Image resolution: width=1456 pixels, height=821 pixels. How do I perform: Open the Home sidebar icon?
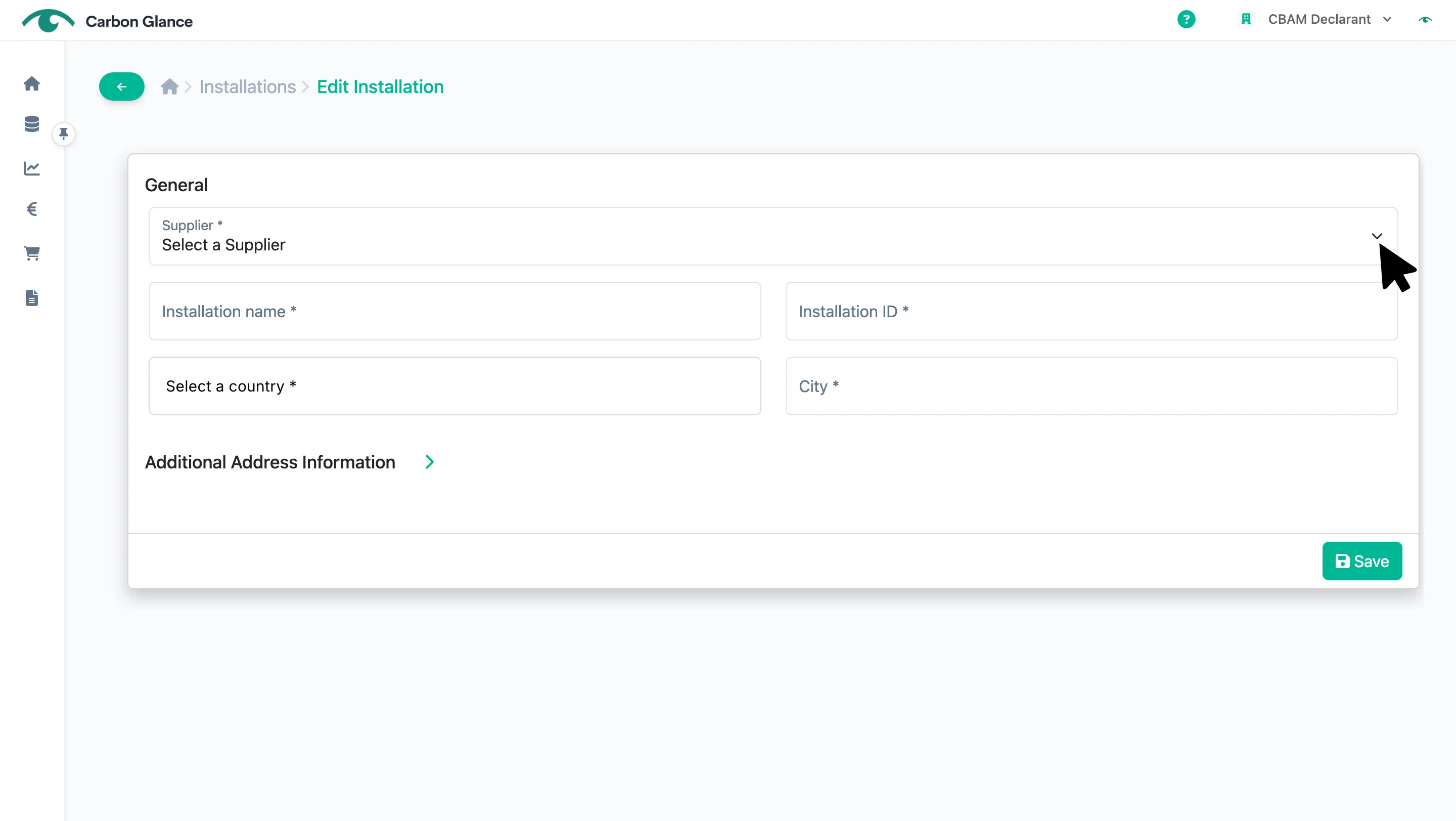coord(32,83)
